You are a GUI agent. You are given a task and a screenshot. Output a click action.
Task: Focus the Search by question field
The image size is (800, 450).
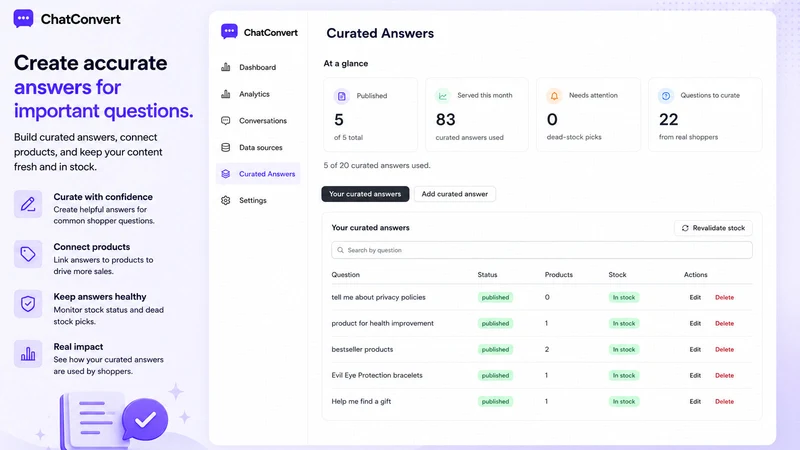tap(542, 250)
